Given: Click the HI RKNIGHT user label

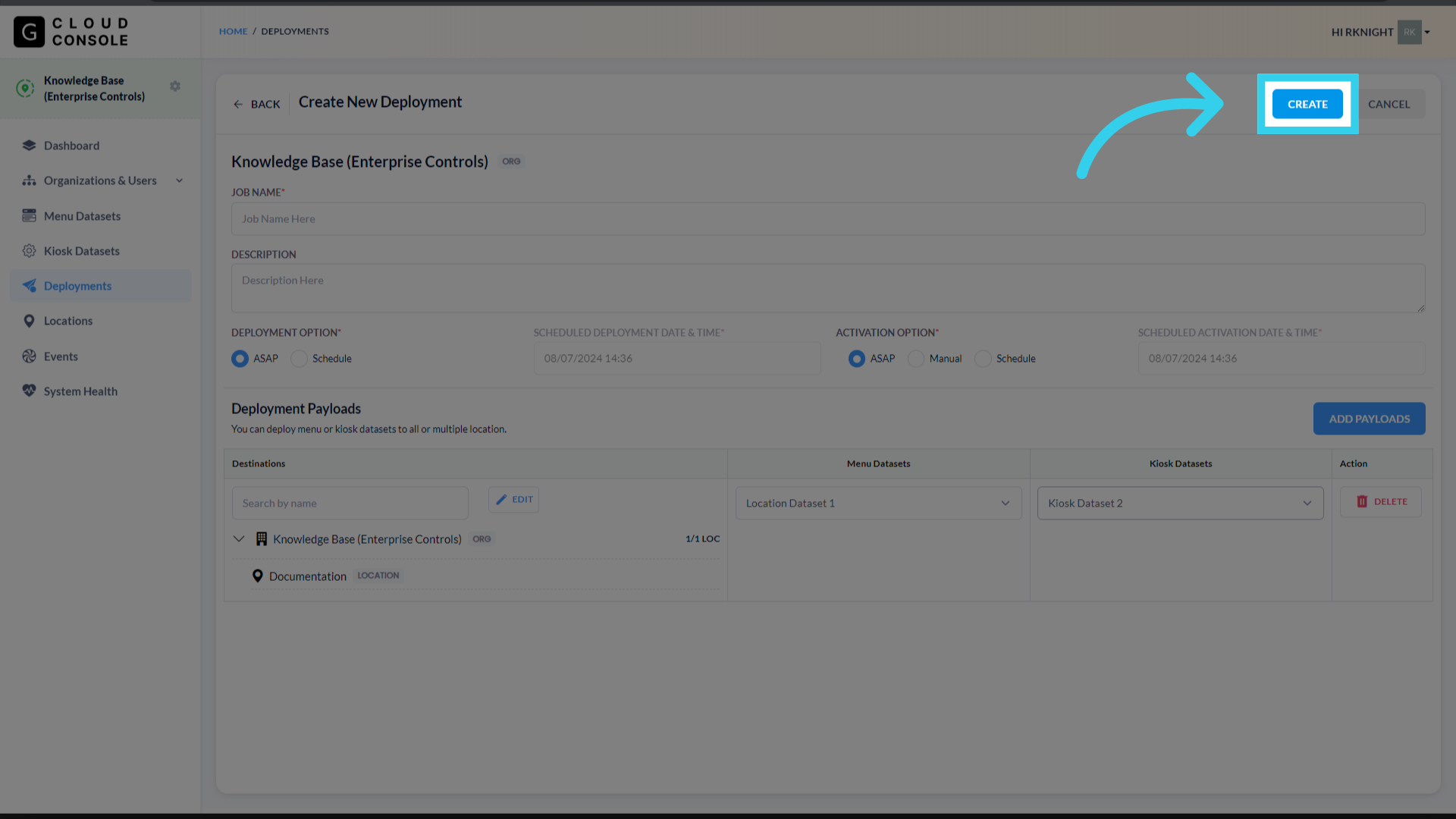Looking at the screenshot, I should tap(1362, 32).
